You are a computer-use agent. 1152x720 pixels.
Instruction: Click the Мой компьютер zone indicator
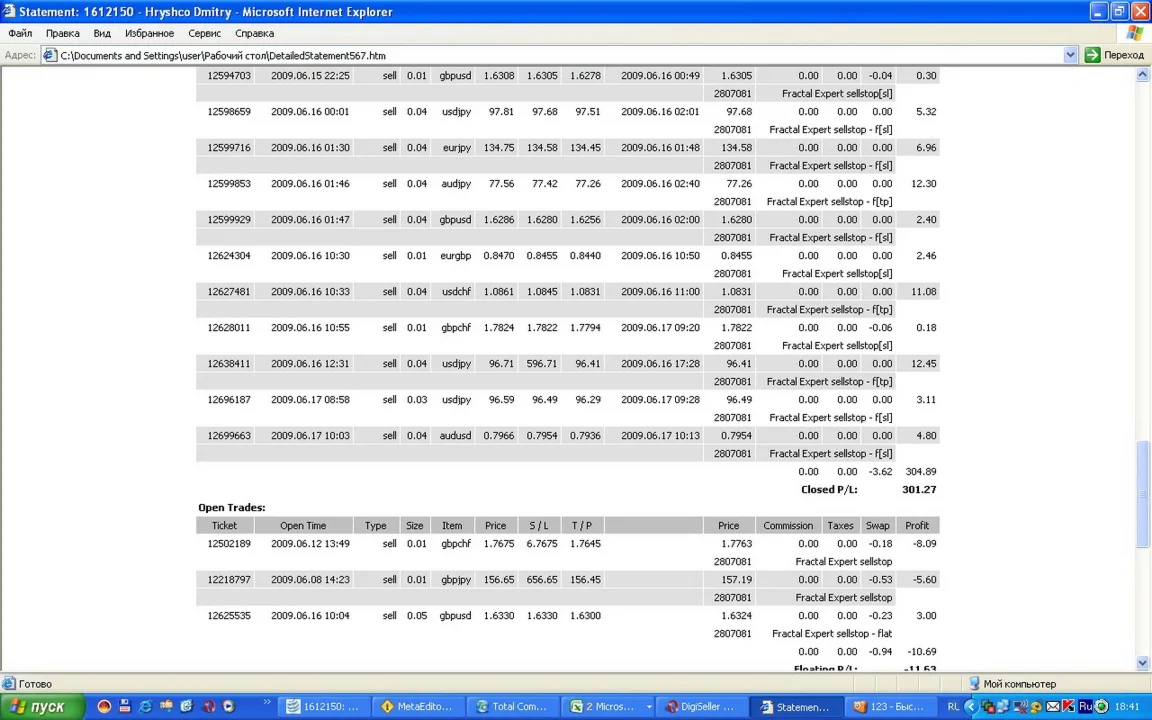1012,683
